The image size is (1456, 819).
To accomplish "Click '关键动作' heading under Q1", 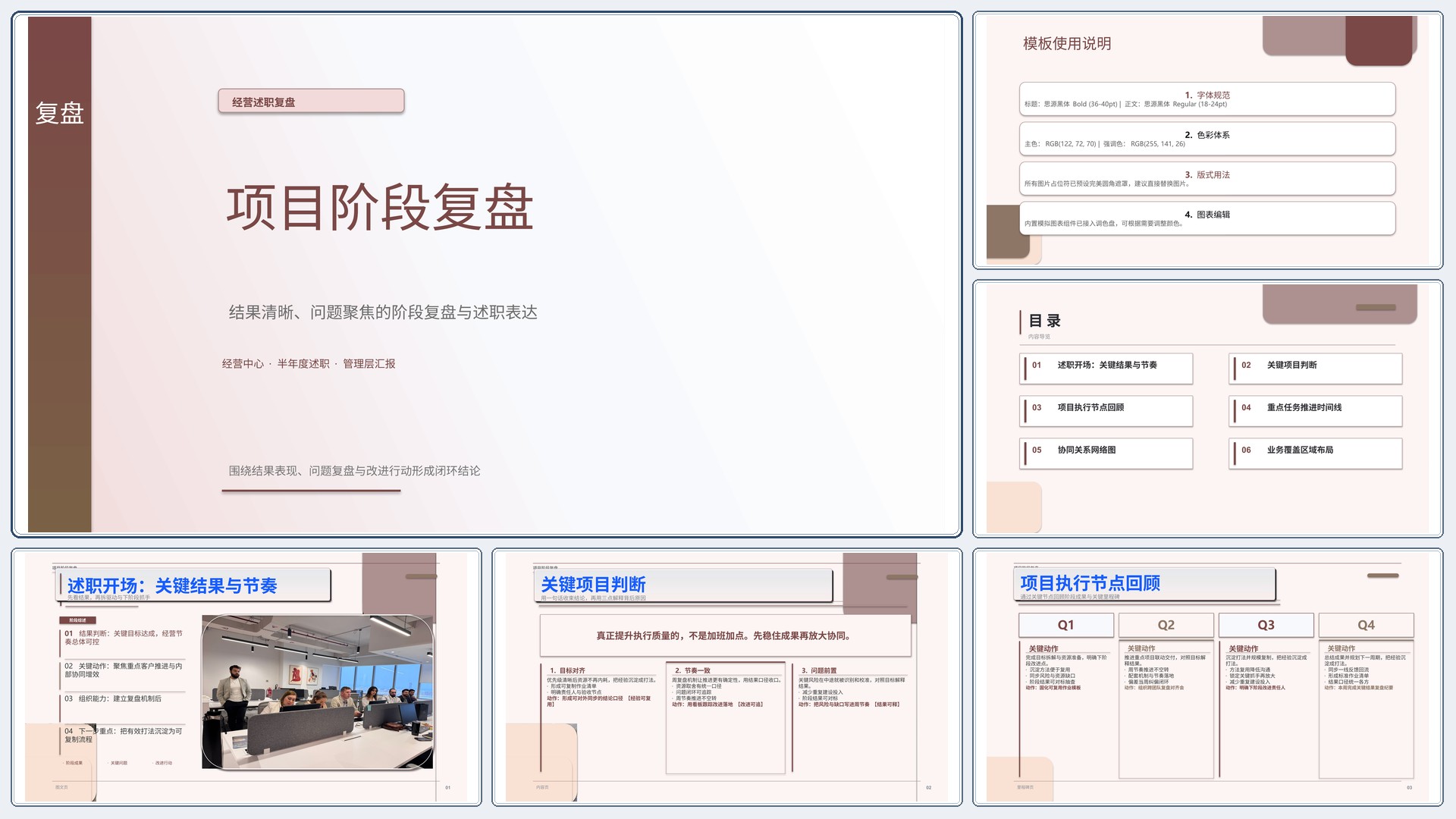I will (x=1043, y=649).
